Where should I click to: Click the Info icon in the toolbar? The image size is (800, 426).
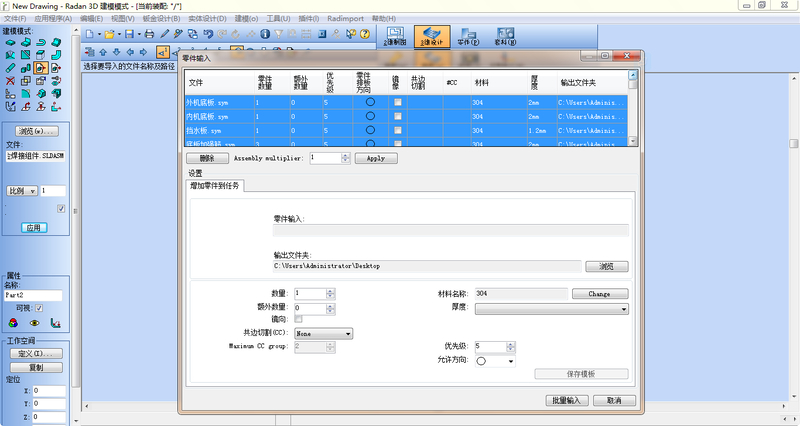pos(265,34)
